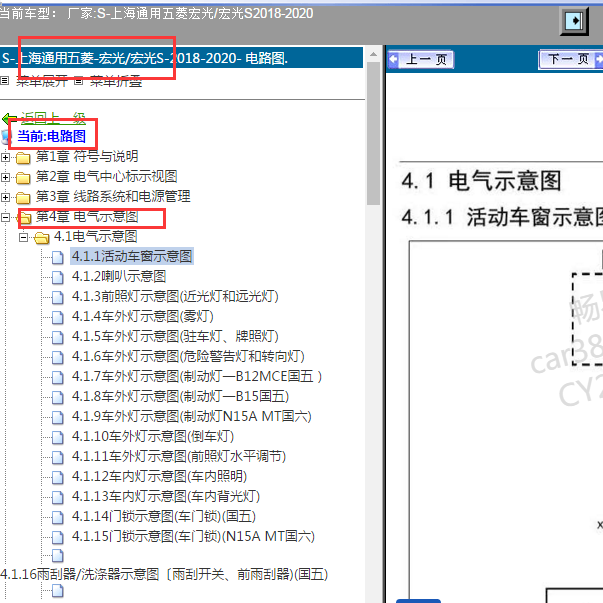Open 4.1.14门锁示意图(车门锁)(国五)

[164, 516]
